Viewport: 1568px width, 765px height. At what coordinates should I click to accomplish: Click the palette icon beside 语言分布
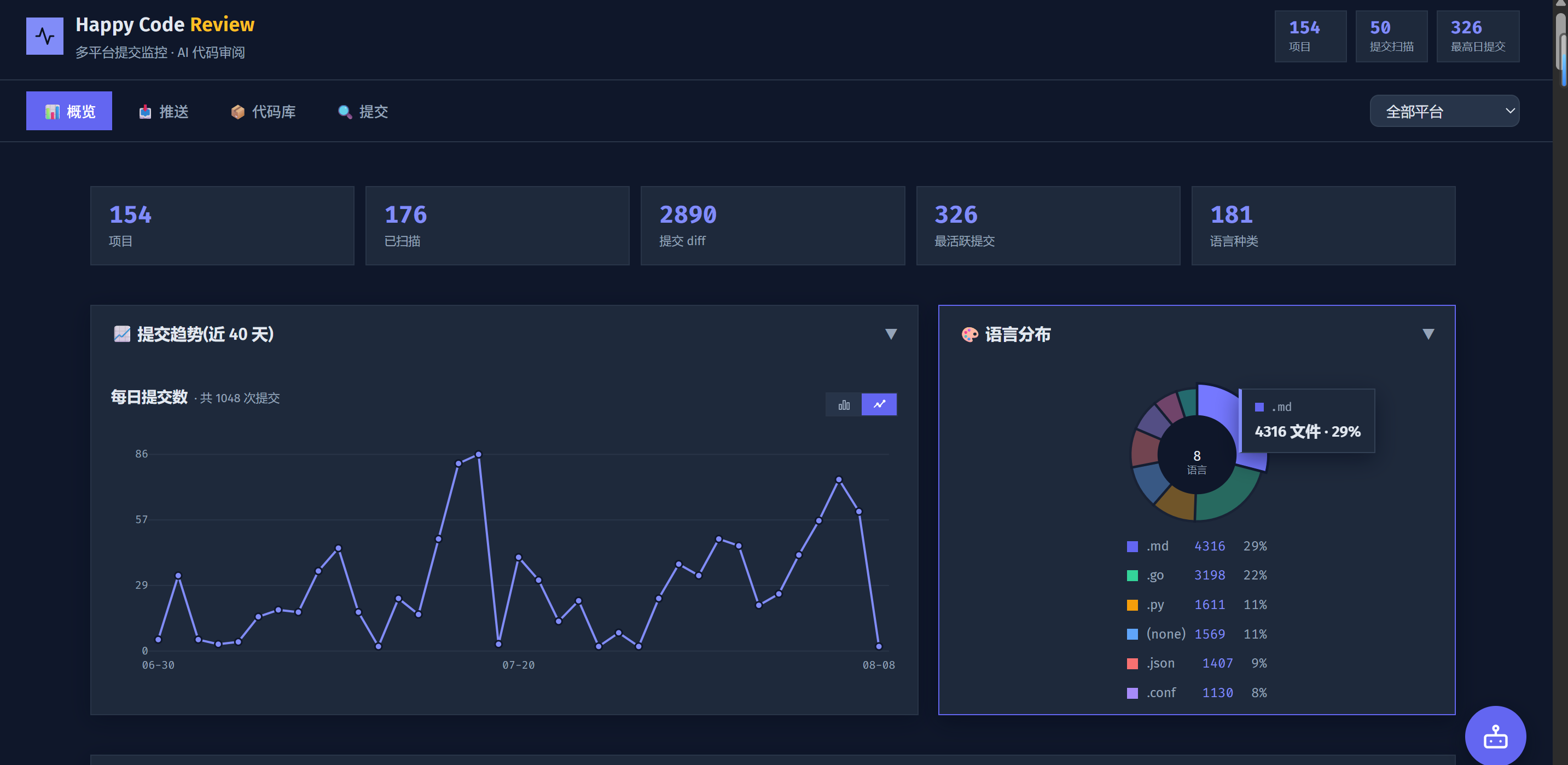click(969, 334)
